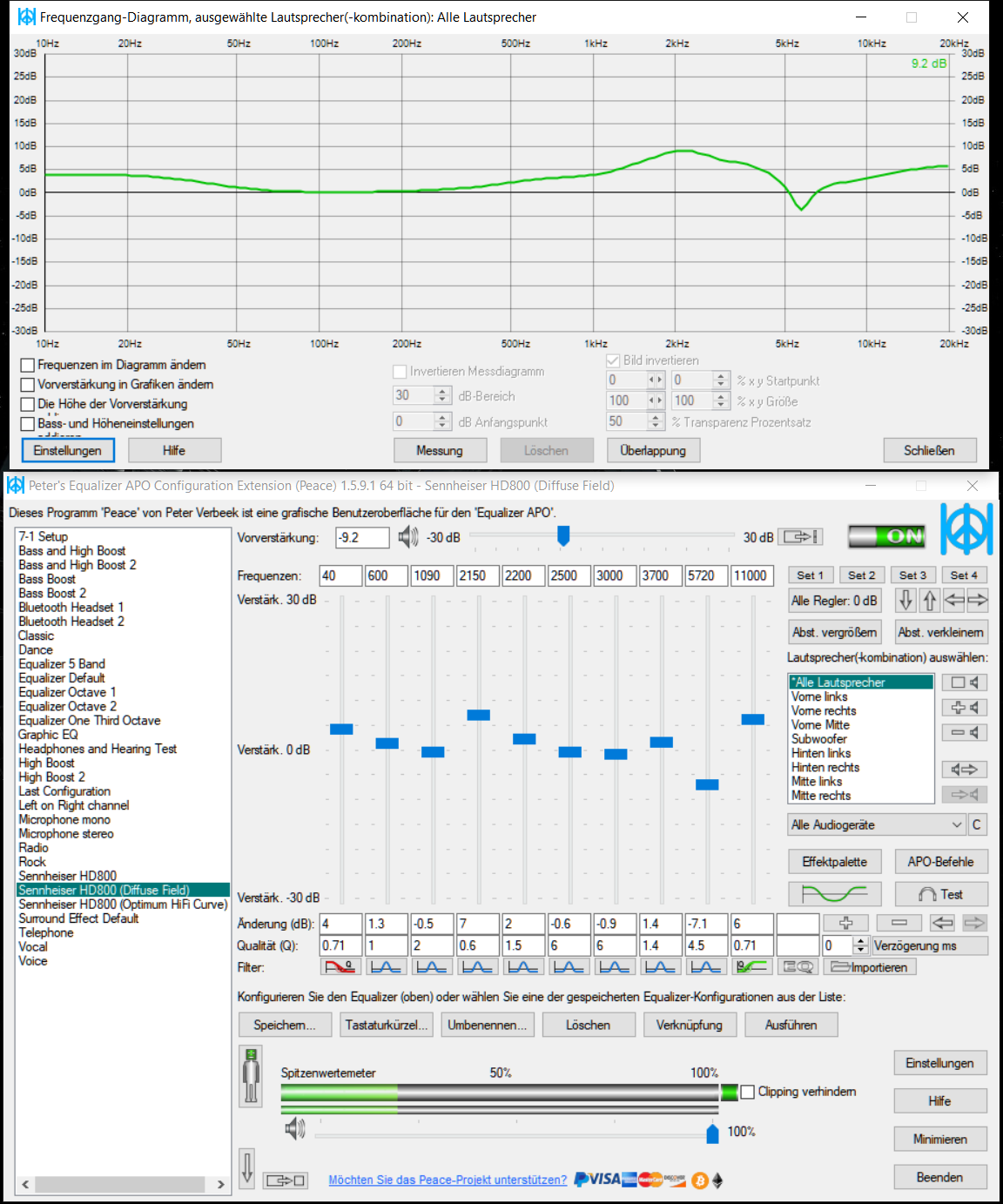Click the minus speaker remove icon
This screenshot has height=1204, width=1003.
[965, 733]
